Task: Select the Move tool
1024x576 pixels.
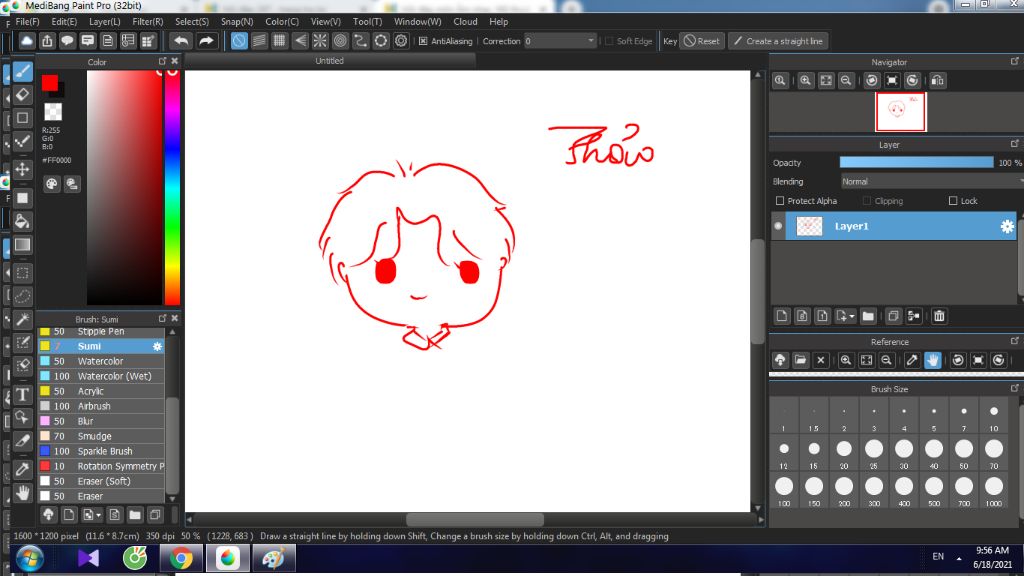Action: pos(22,169)
